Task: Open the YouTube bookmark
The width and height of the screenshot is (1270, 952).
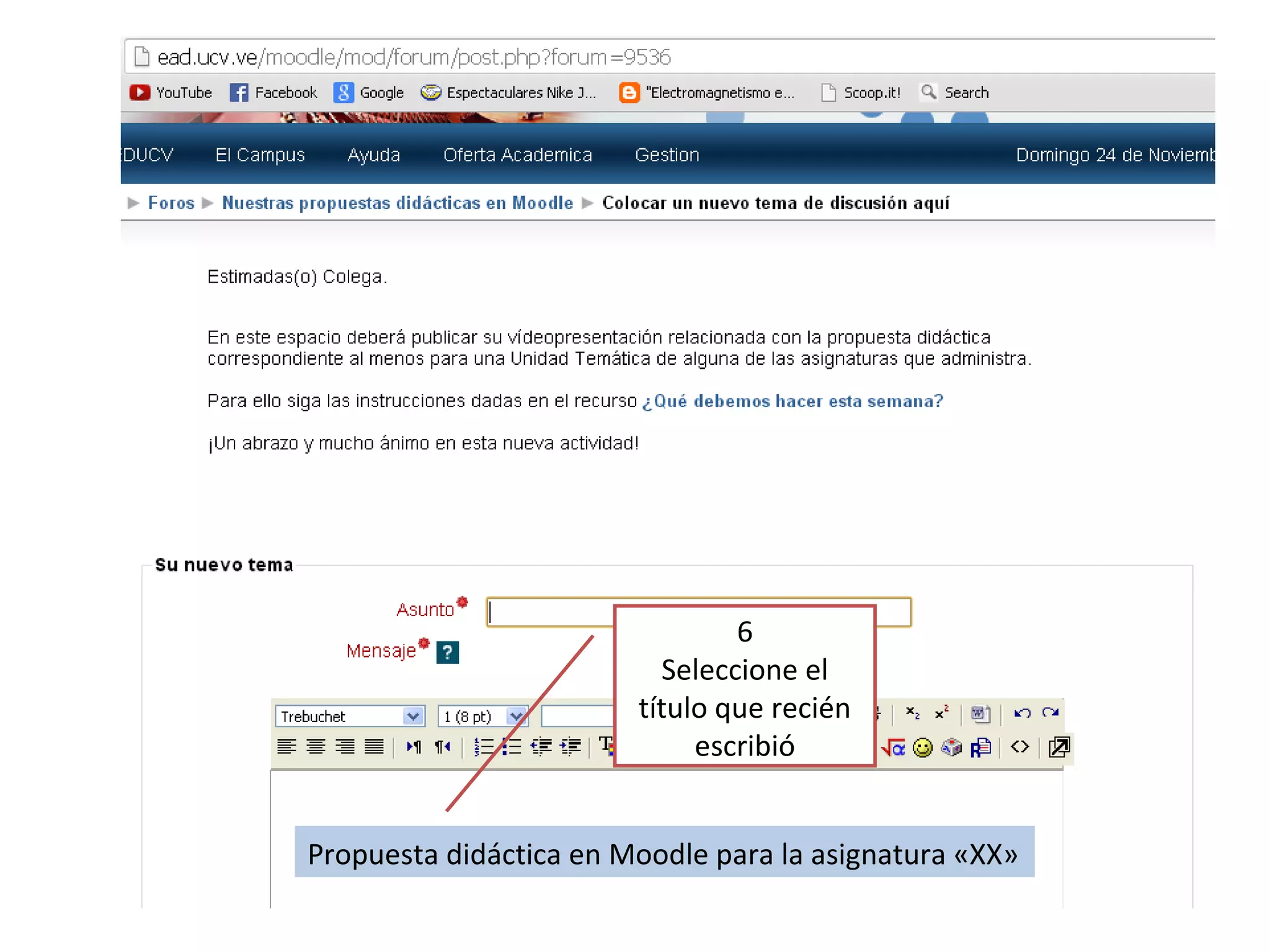Action: 171,92
